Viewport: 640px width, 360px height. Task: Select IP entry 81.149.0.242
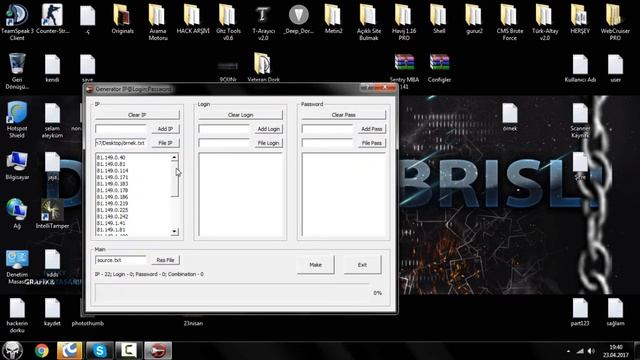113,217
